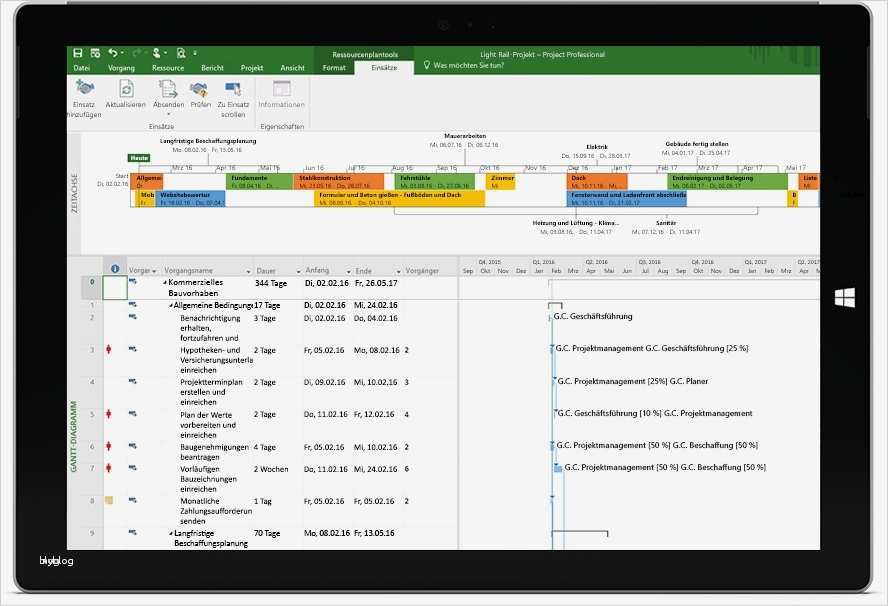
Task: Click the red person overallocation icon in row 3
Action: point(109,349)
